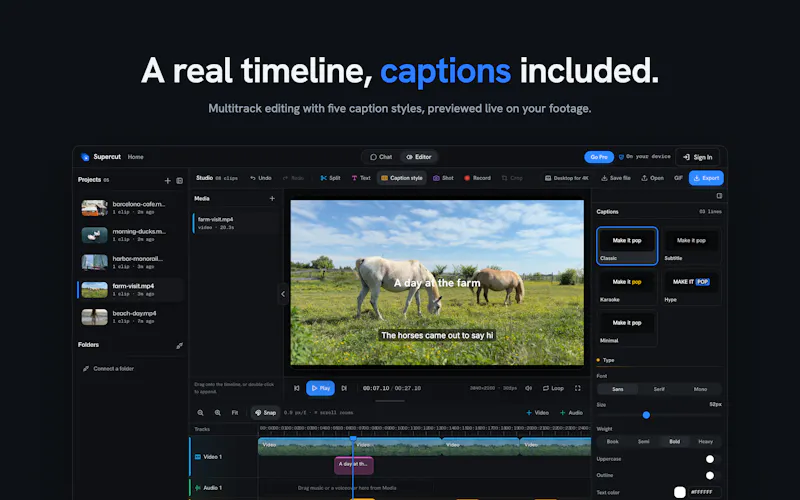
Task: Choose the Sans font option
Action: 618,389
